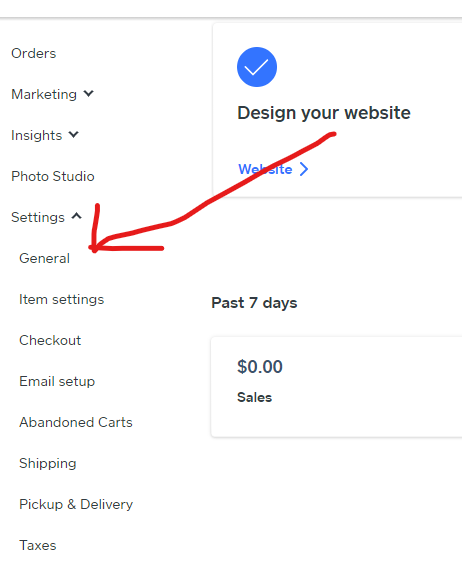Collapse the Settings section chevron
Viewport: 462px width, 580px height.
tap(77, 216)
